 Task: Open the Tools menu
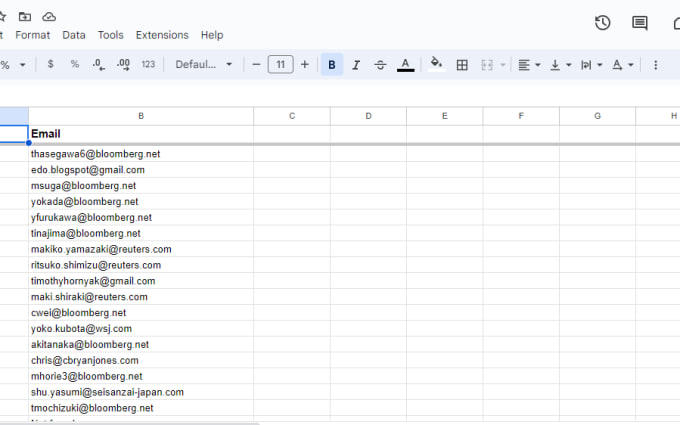(x=111, y=35)
